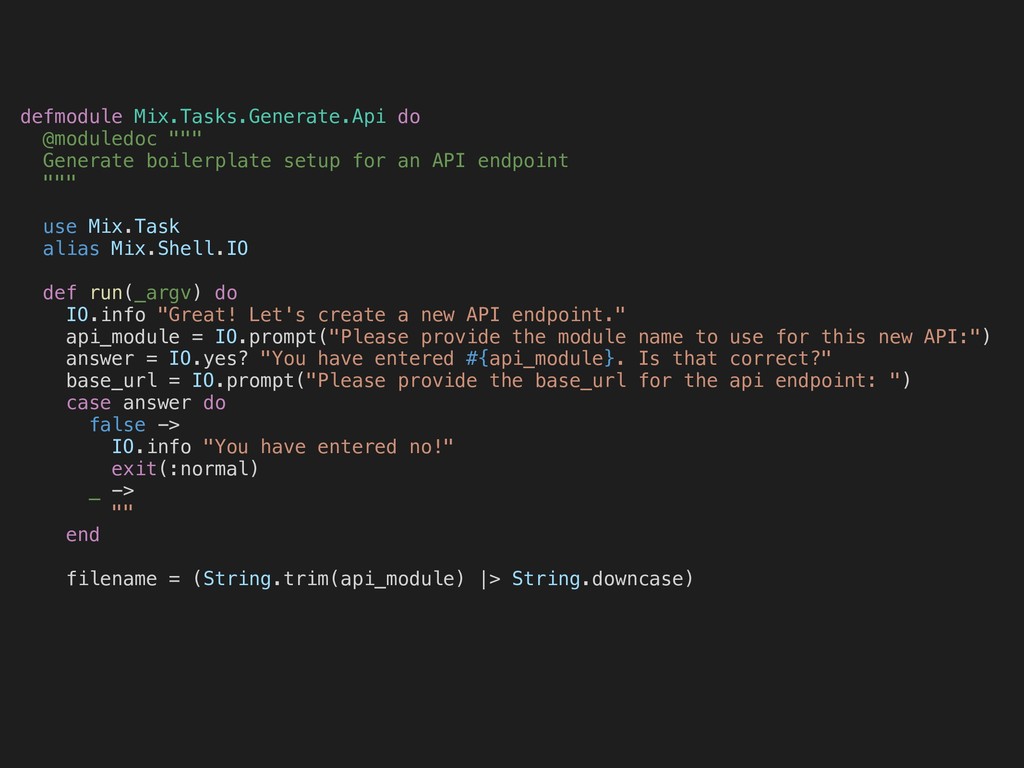Screen dimensions: 1024x768
Task: Click the 'case' keyword
Action: click(88, 403)
